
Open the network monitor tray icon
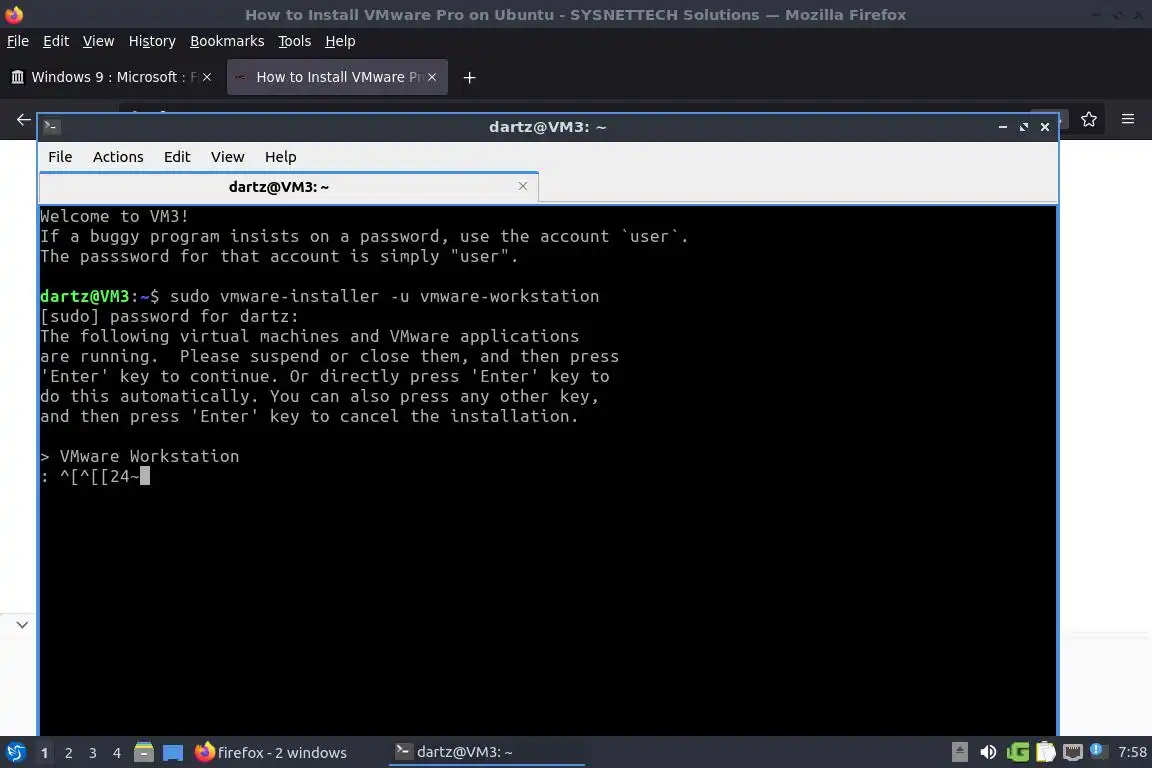(x=1073, y=752)
